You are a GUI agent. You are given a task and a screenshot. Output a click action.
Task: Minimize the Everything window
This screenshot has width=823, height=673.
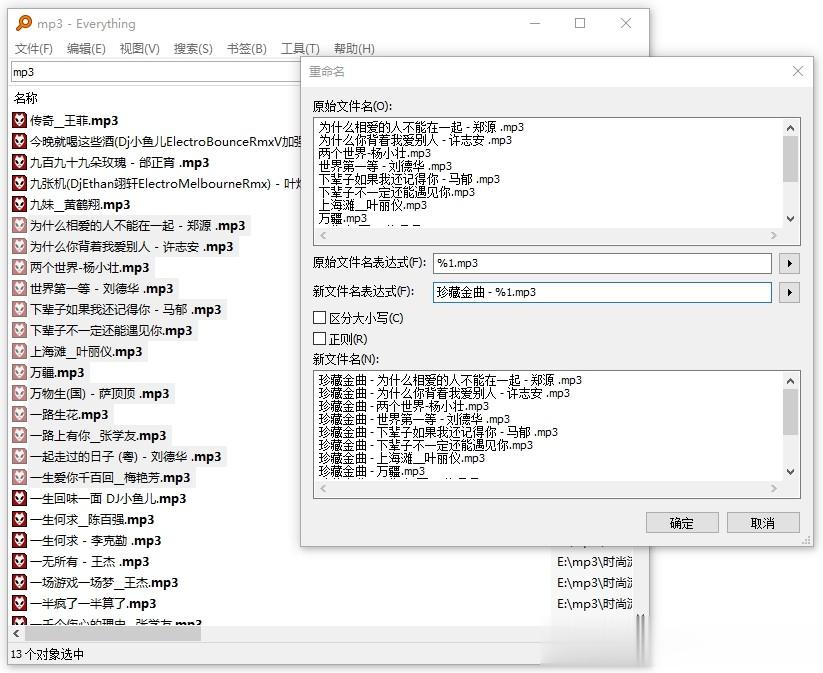tap(535, 23)
